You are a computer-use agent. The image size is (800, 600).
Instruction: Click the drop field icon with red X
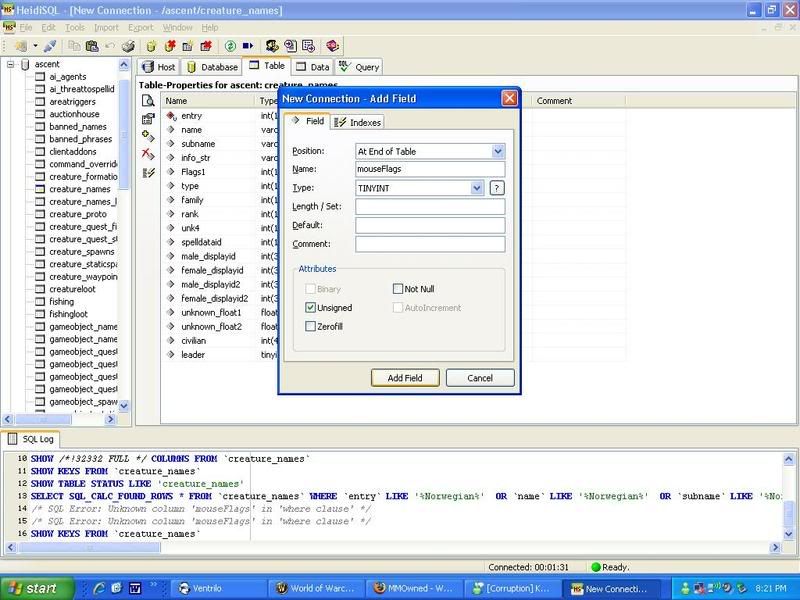tap(148, 154)
